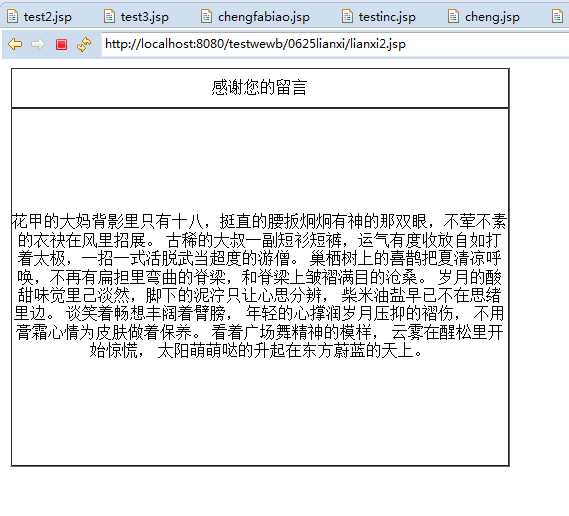Click the browser back arrow icon
The height and width of the screenshot is (516, 569).
pos(15,44)
